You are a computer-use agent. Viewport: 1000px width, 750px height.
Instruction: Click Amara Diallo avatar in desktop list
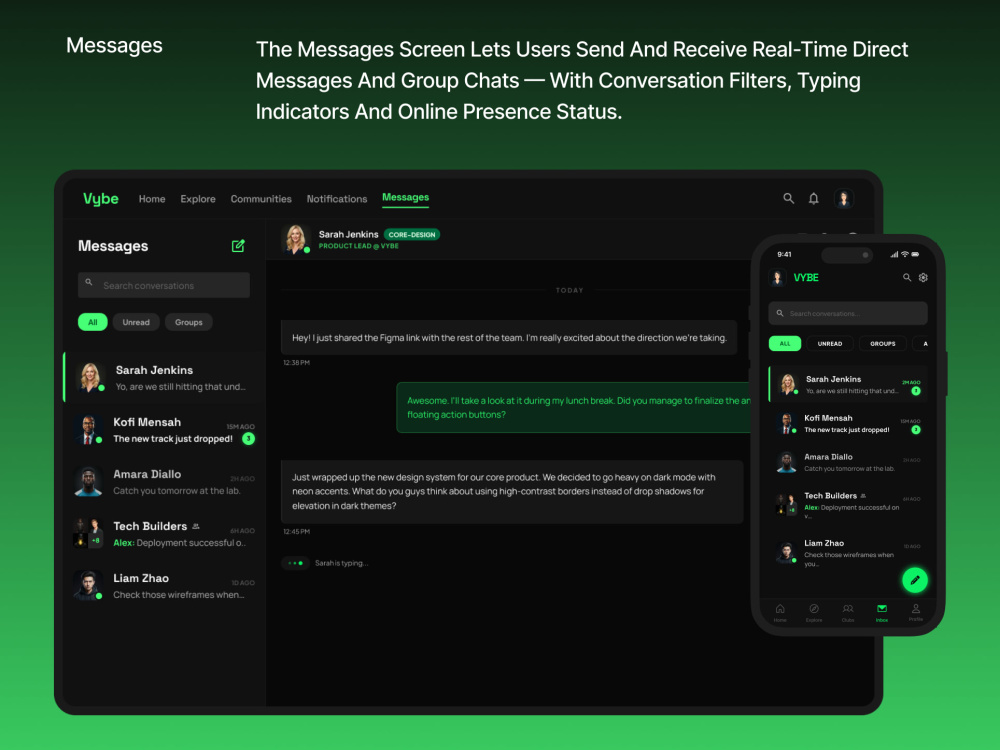coord(88,482)
